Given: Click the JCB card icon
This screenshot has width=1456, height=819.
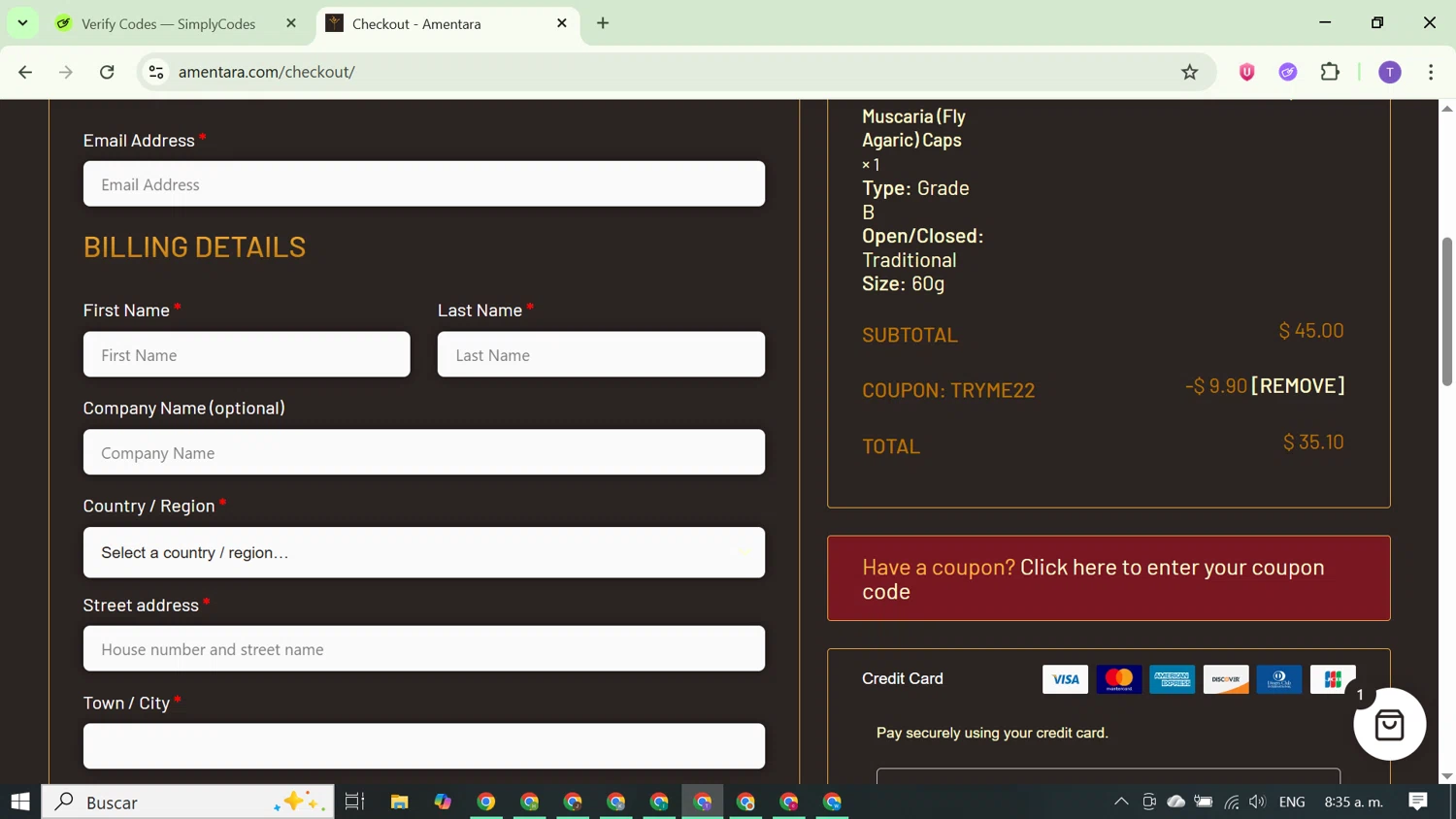Looking at the screenshot, I should tap(1333, 679).
